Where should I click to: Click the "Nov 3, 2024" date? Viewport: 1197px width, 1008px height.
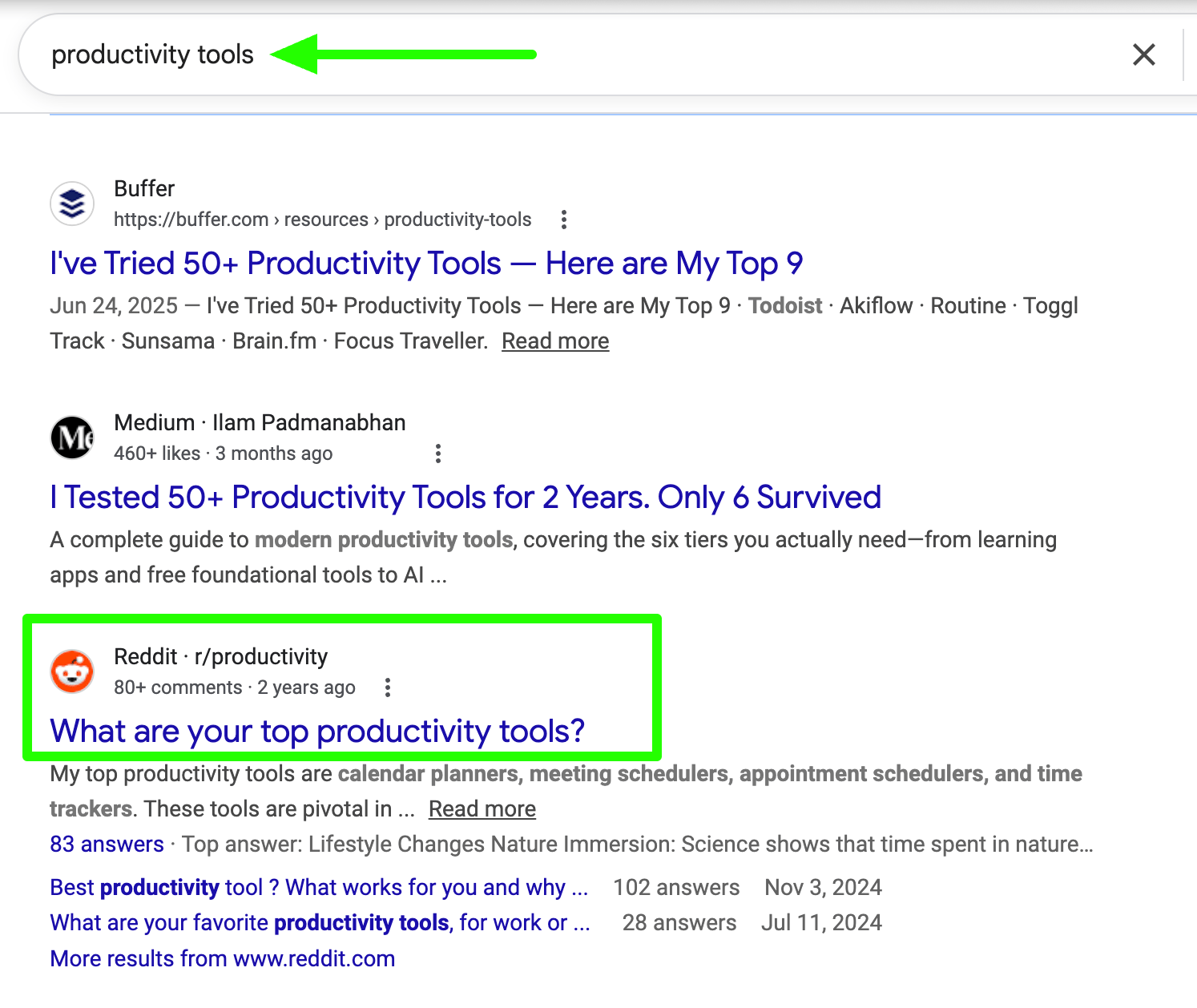(824, 888)
